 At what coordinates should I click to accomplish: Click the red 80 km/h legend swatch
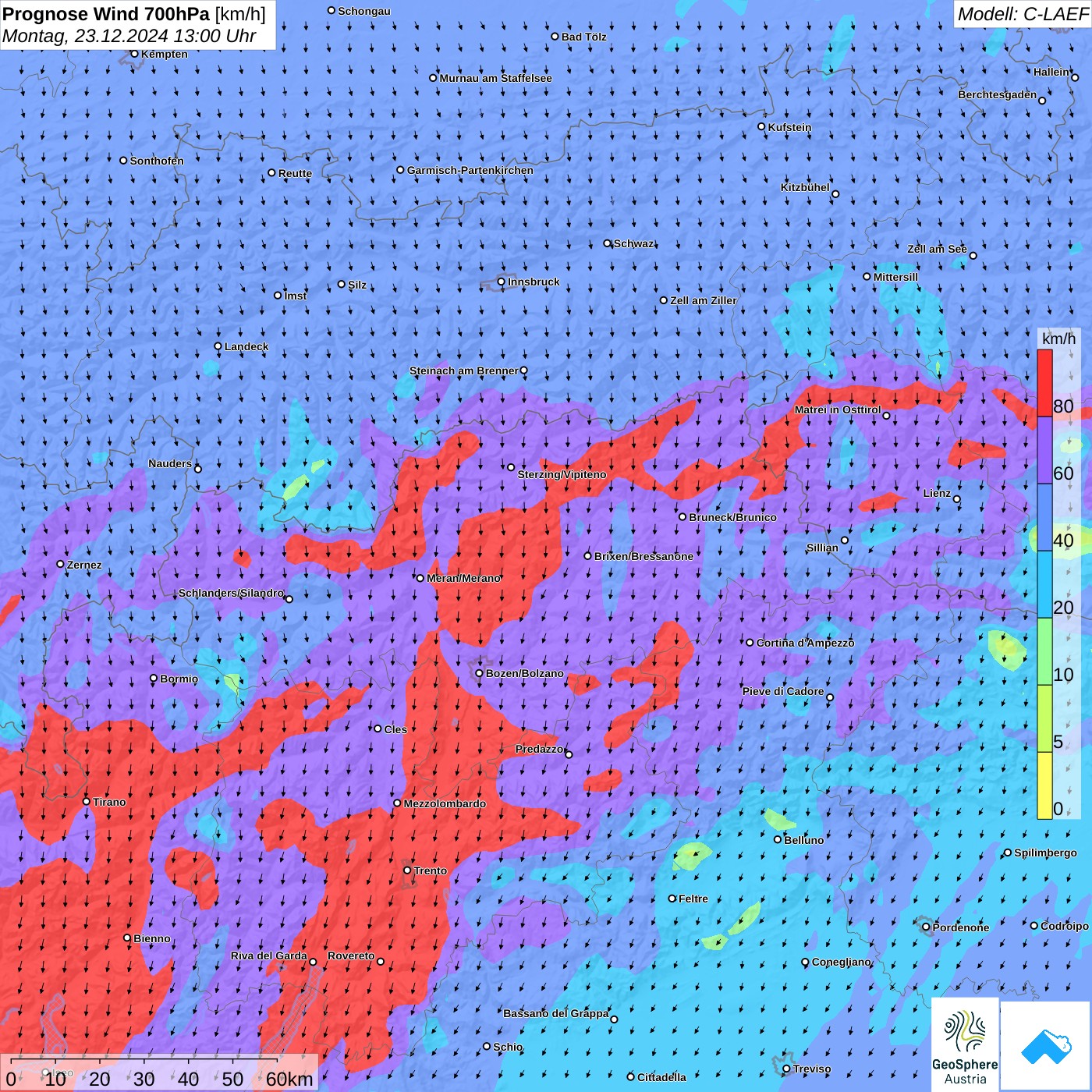pos(1044,383)
